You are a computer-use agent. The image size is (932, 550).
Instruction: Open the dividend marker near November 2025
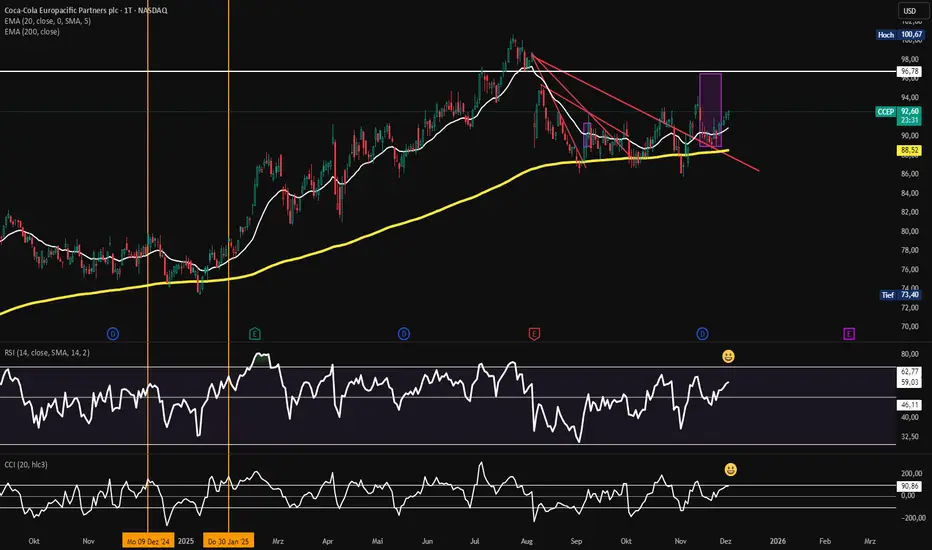coord(702,334)
